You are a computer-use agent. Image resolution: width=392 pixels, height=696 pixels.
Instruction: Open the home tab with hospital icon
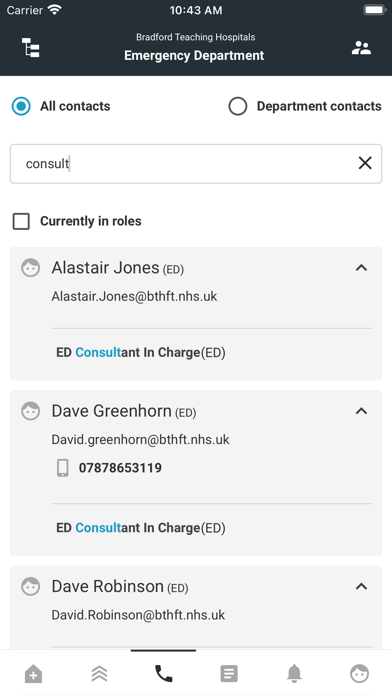pyautogui.click(x=33, y=674)
